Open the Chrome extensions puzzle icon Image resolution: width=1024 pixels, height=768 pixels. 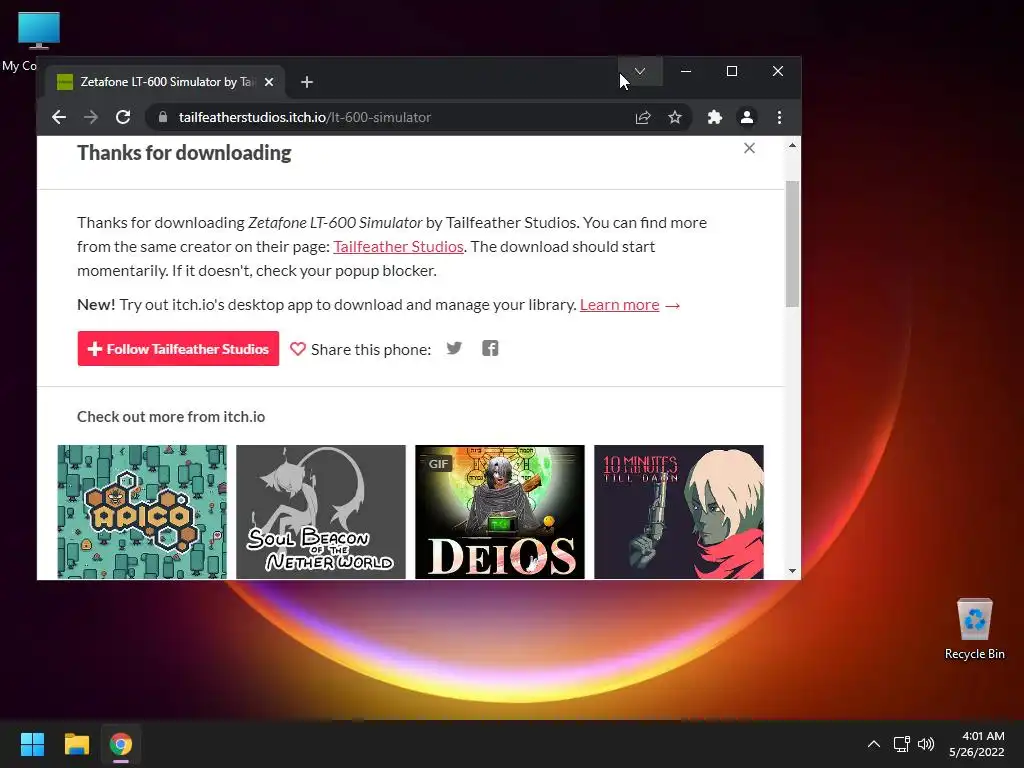[x=715, y=118]
